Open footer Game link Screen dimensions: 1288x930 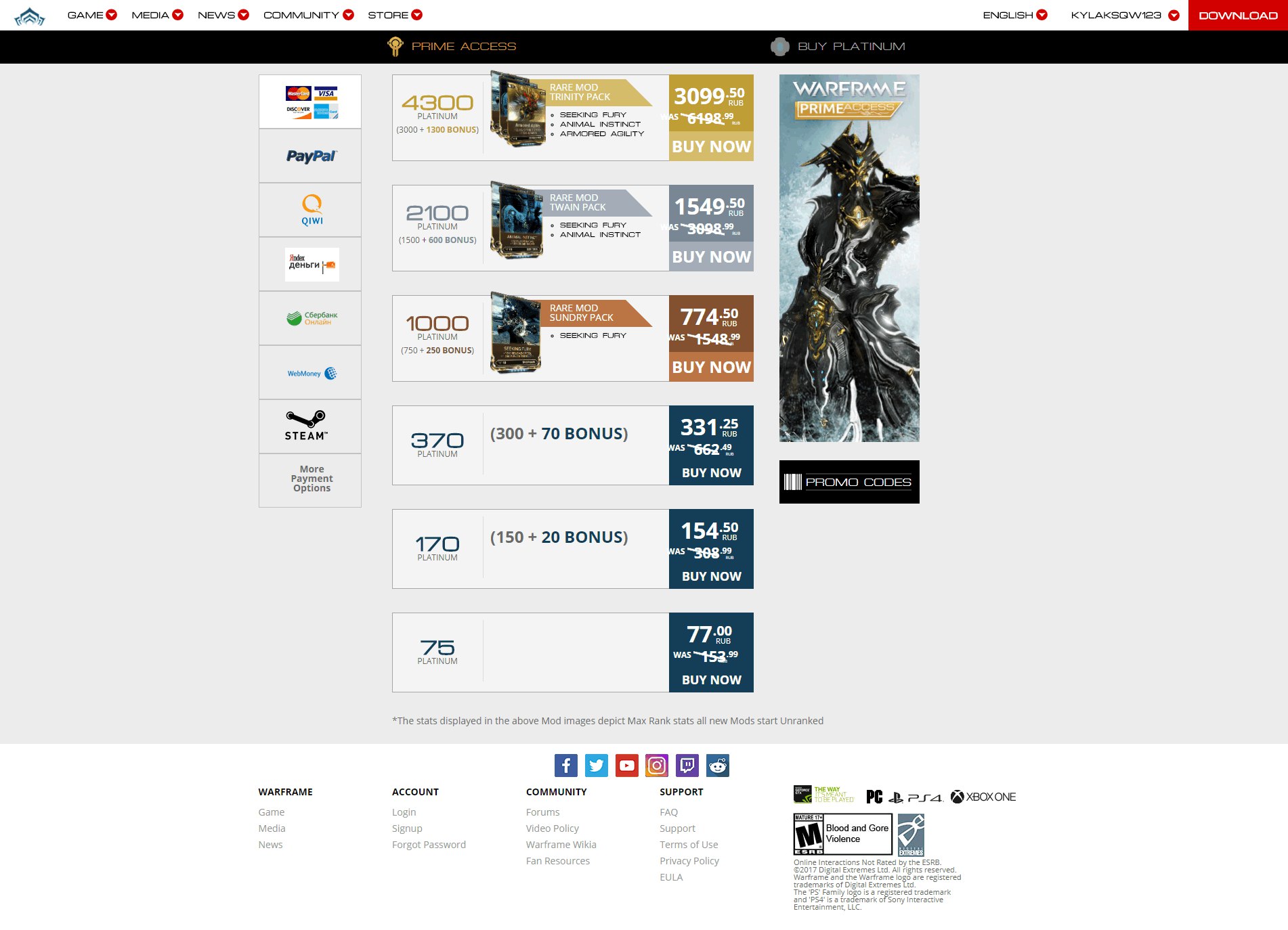coord(272,812)
